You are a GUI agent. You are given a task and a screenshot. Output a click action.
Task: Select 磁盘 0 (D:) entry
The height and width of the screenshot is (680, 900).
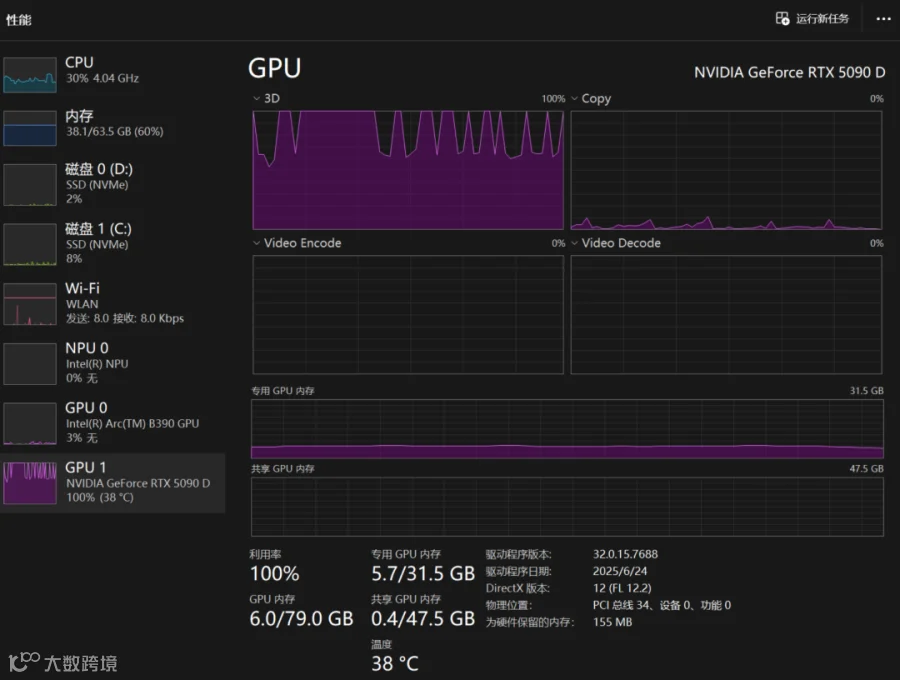[x=112, y=184]
